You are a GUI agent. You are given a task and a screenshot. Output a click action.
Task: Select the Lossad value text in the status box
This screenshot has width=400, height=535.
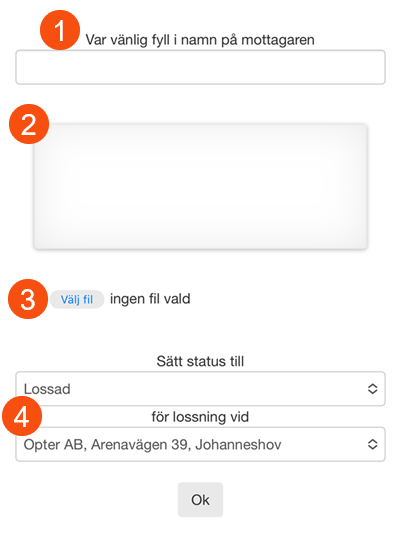click(47, 389)
